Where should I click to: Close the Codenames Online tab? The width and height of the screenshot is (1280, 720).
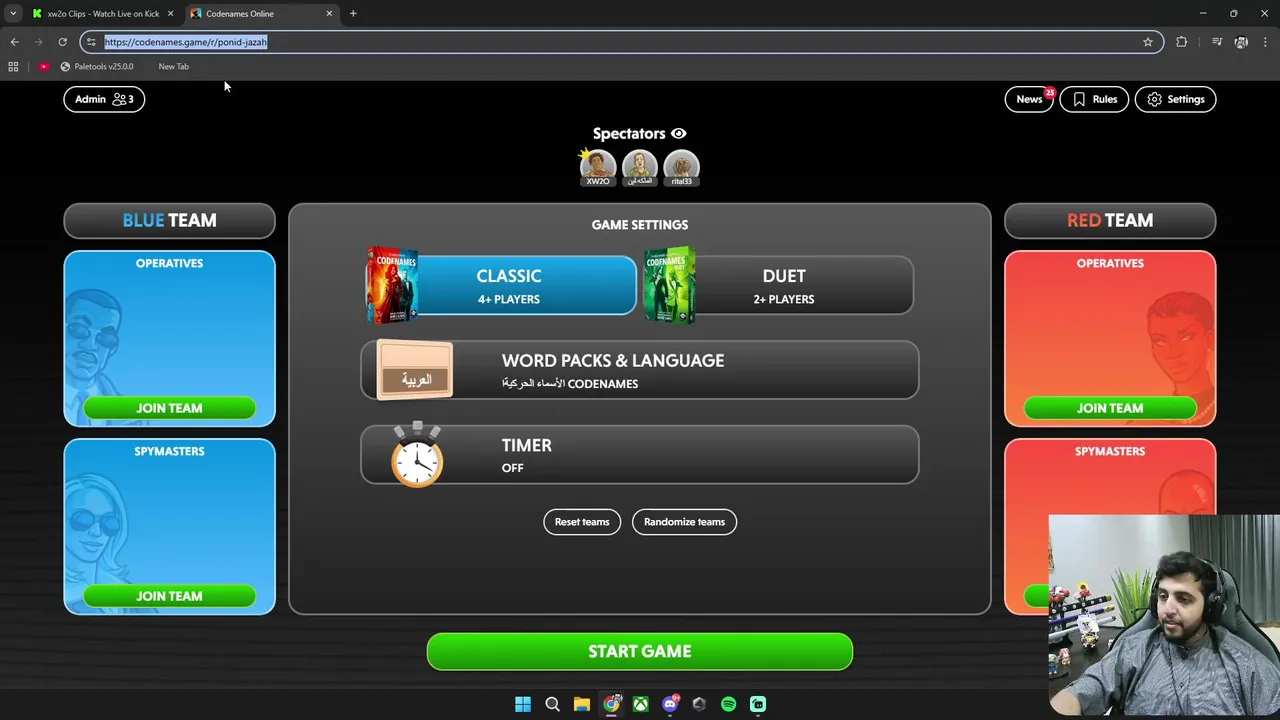point(329,14)
